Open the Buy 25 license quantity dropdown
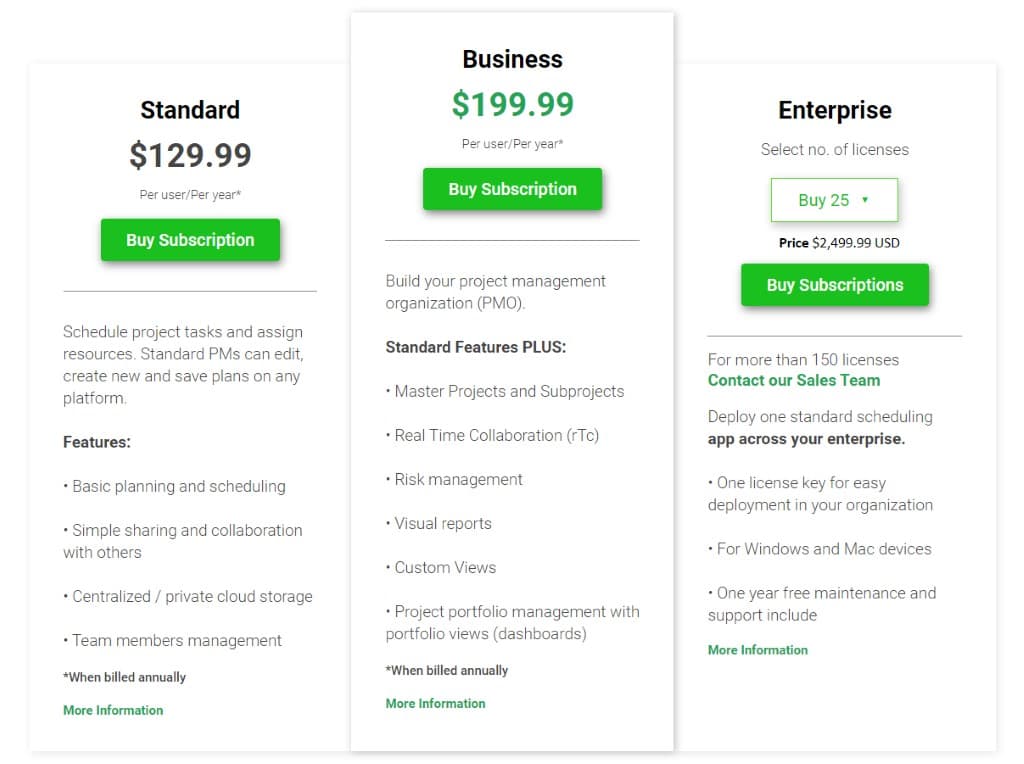The height and width of the screenshot is (764, 1024). pyautogui.click(x=834, y=200)
